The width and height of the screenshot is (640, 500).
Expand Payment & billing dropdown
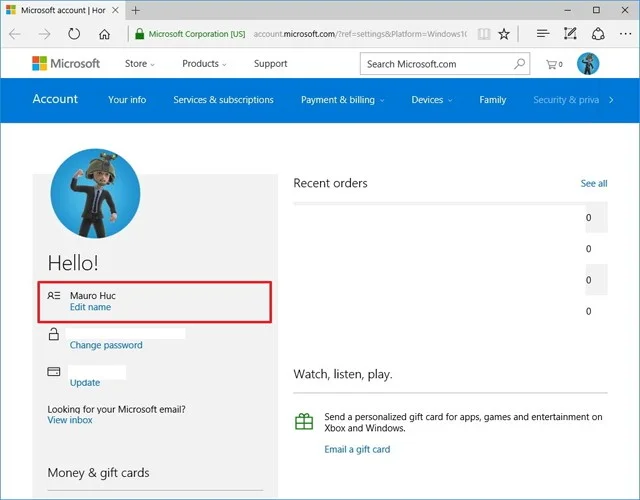click(342, 100)
